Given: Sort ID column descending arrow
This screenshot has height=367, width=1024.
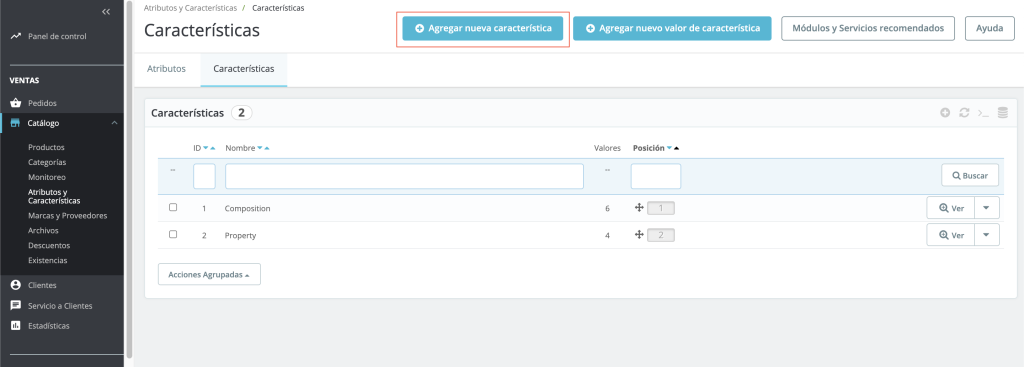Looking at the screenshot, I should click(206, 148).
